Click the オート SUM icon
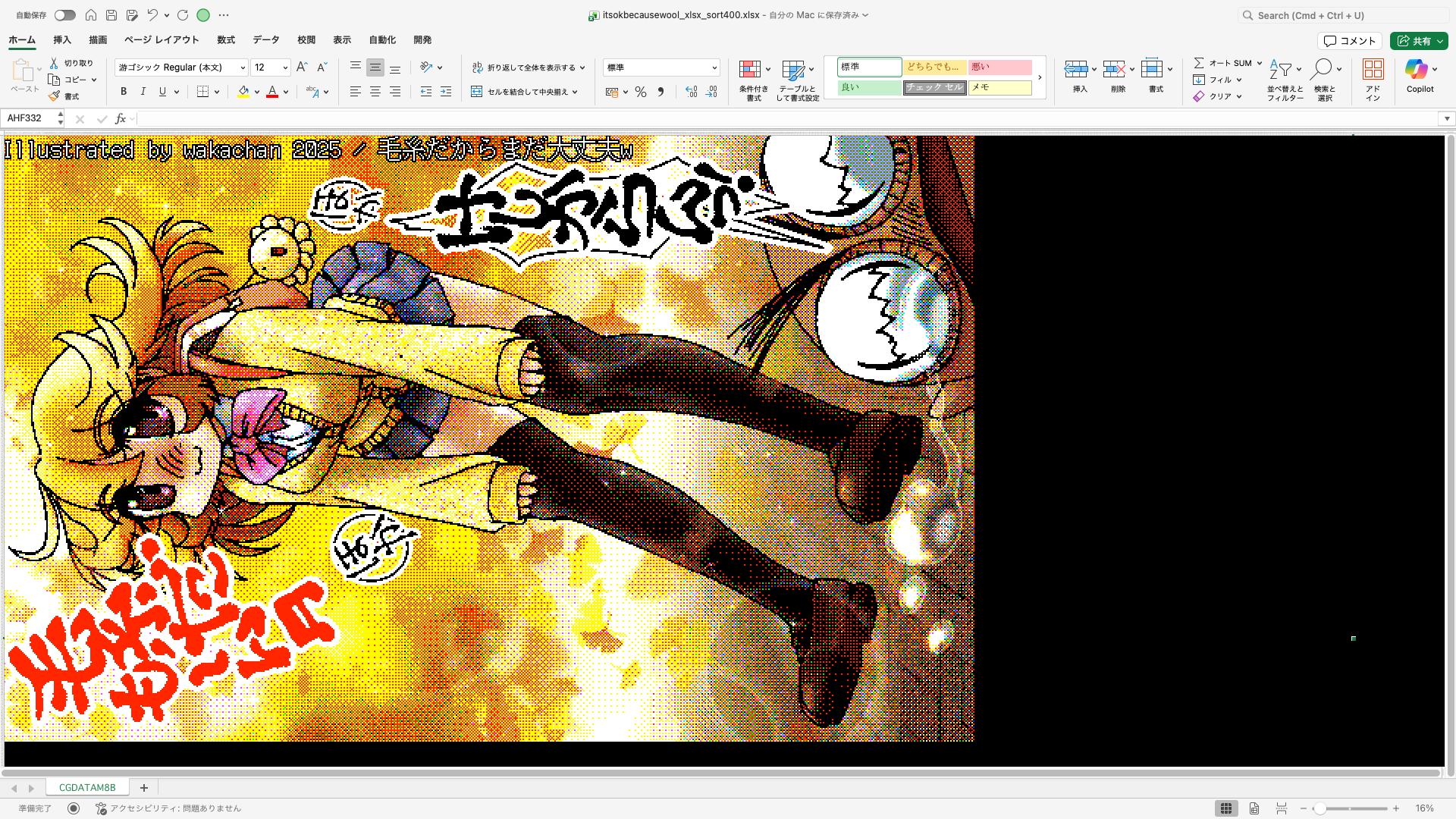The image size is (1456, 819). click(x=1200, y=63)
